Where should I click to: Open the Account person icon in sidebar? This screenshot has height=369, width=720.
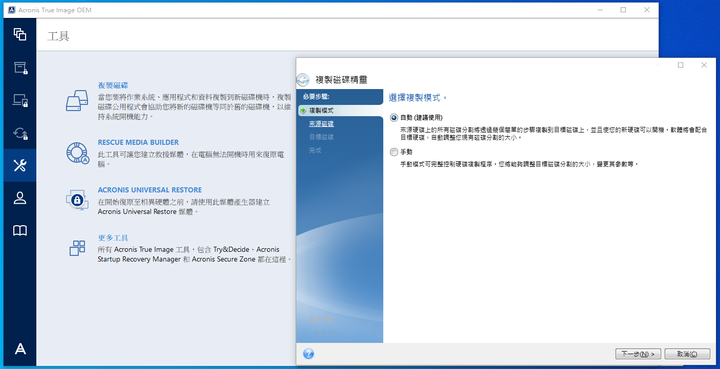tap(20, 198)
